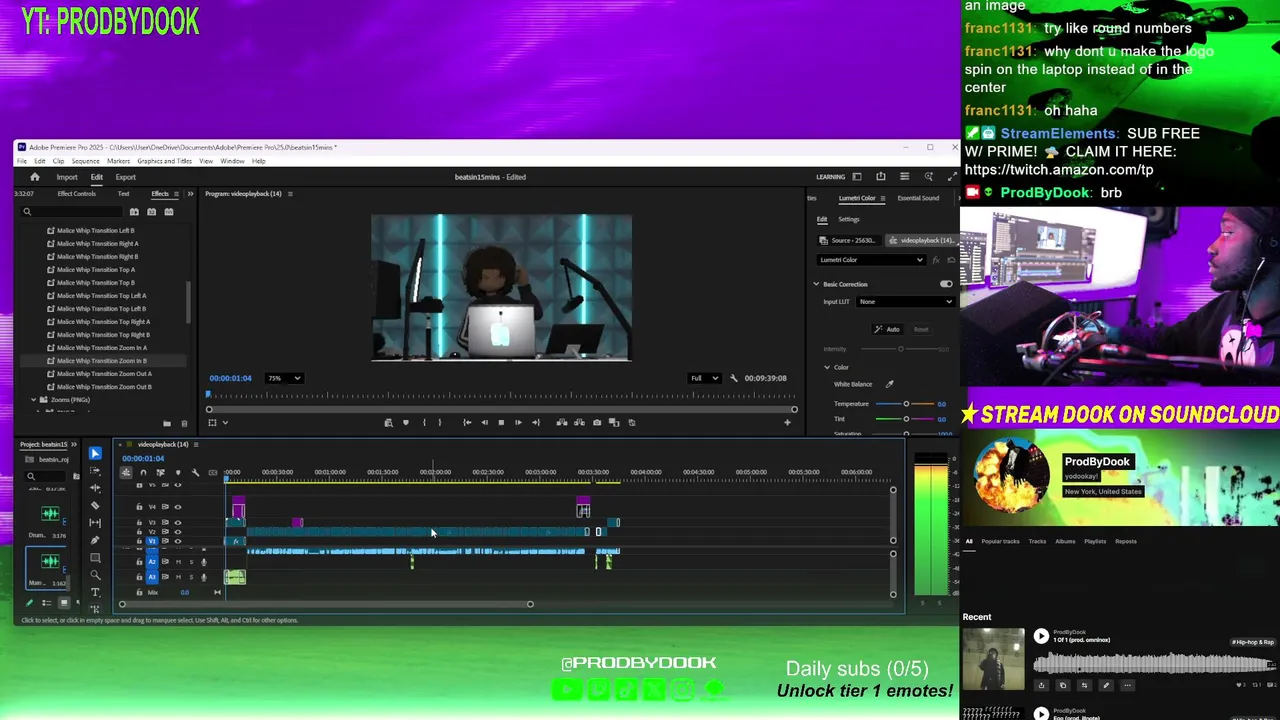The width and height of the screenshot is (1280, 720).
Task: Toggle V4 track output eye
Action: 178,507
